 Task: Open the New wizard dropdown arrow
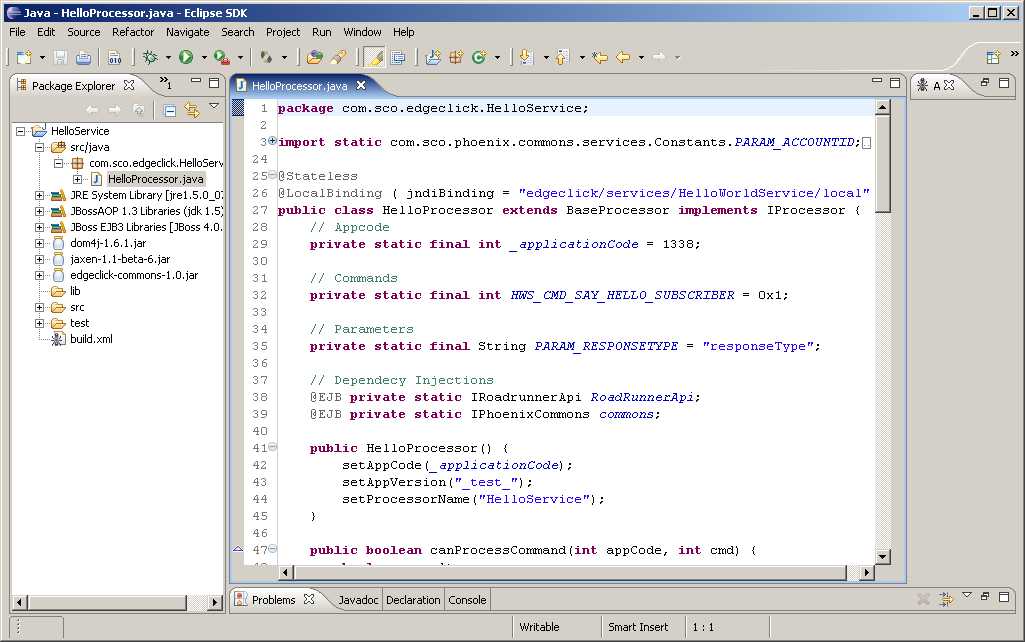click(42, 58)
